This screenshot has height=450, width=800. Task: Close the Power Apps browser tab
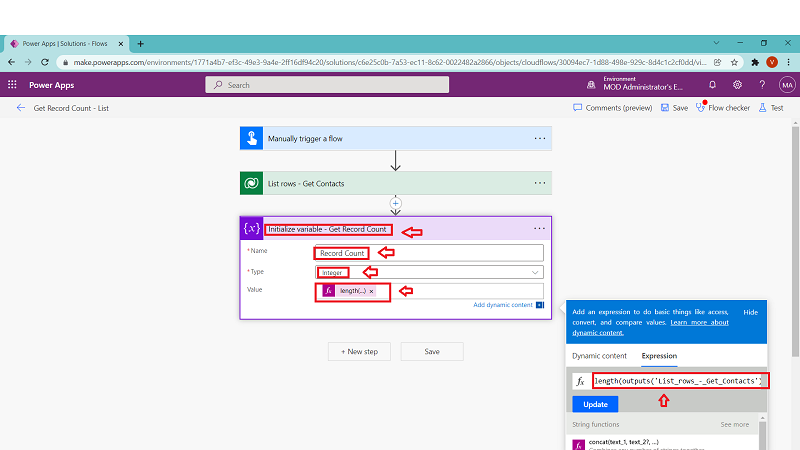(121, 44)
